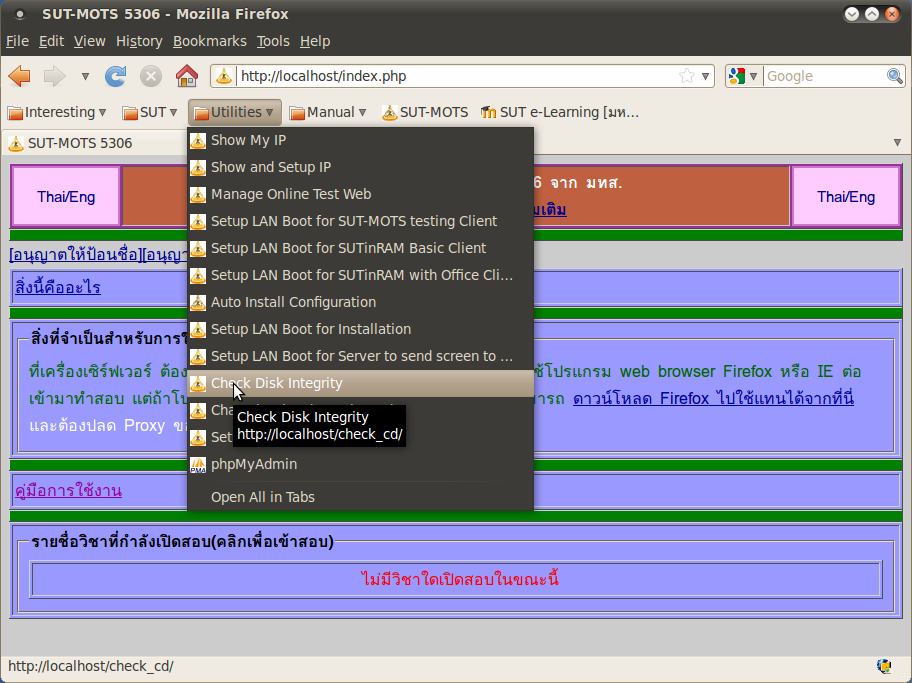Screen dimensions: 912x683
Task: Open the คู่มือการใช้งาน manual link
Action: [69, 490]
